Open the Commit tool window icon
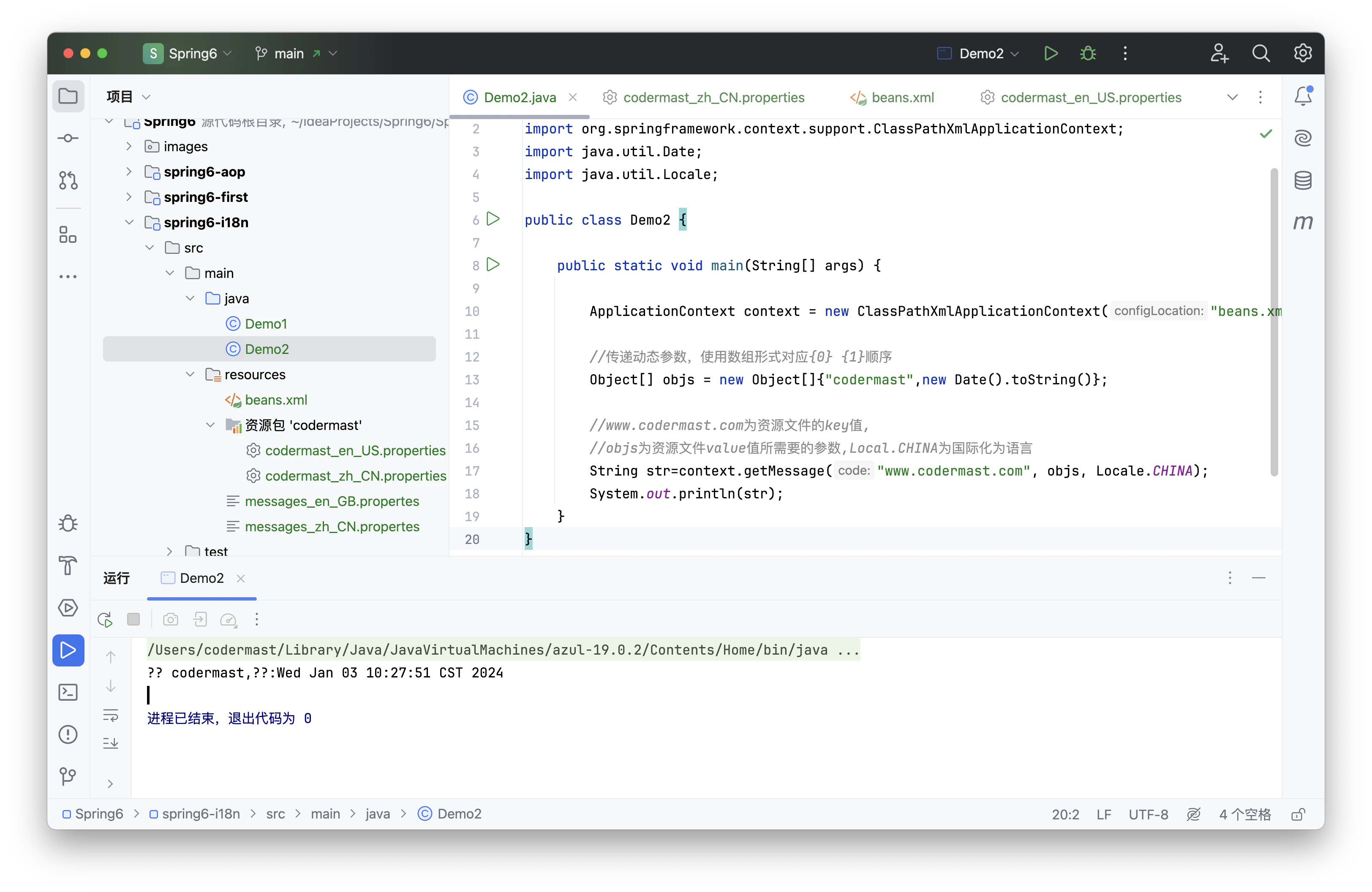Screen dimensions: 1372x892 pos(68,138)
